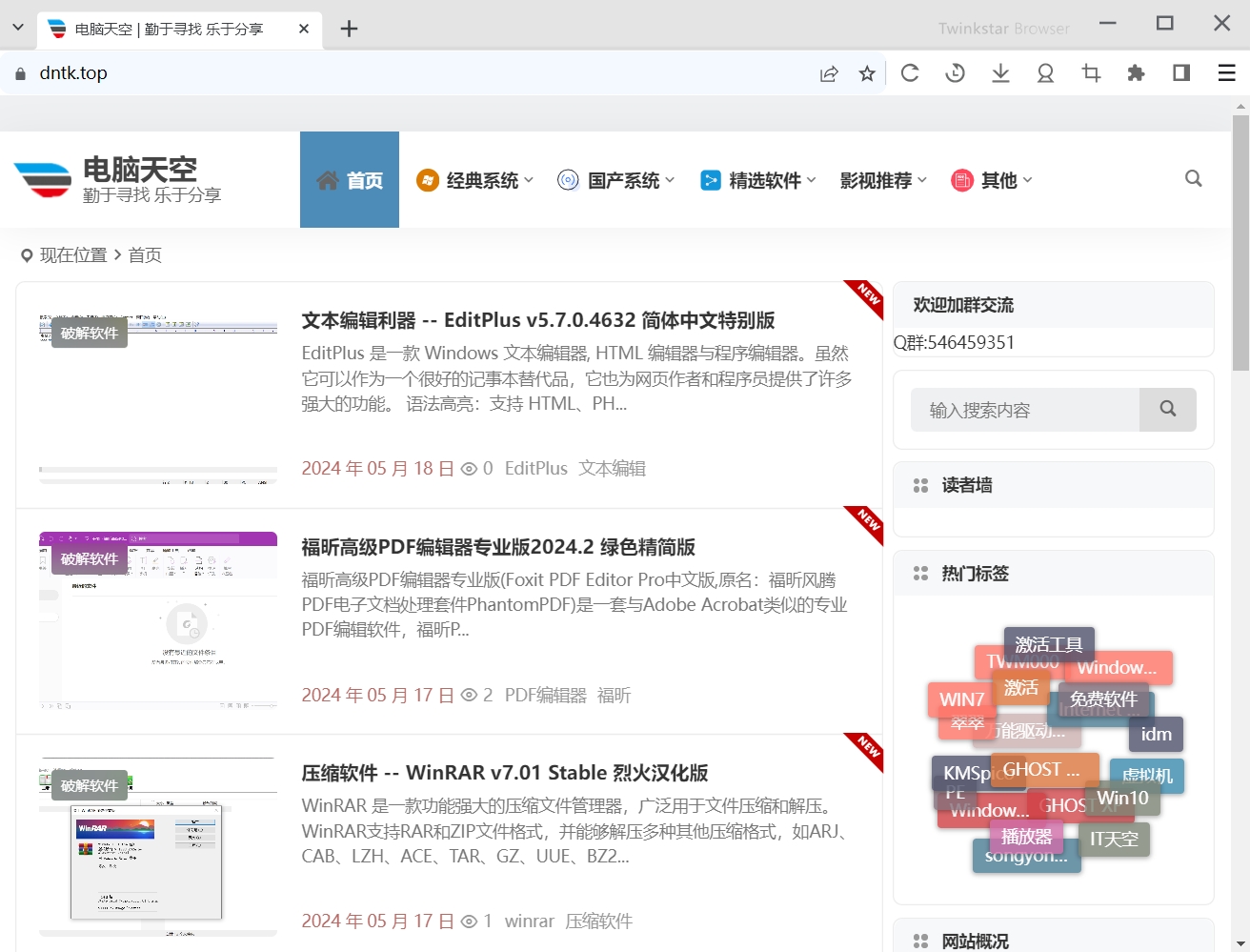
Task: Open the 其他 menu
Action: click(x=992, y=180)
